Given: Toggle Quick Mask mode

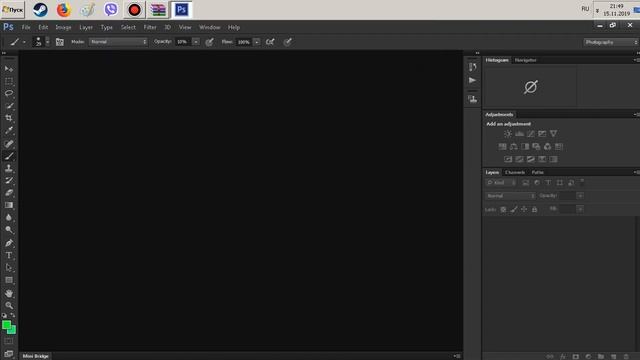Looking at the screenshot, I should [9, 341].
